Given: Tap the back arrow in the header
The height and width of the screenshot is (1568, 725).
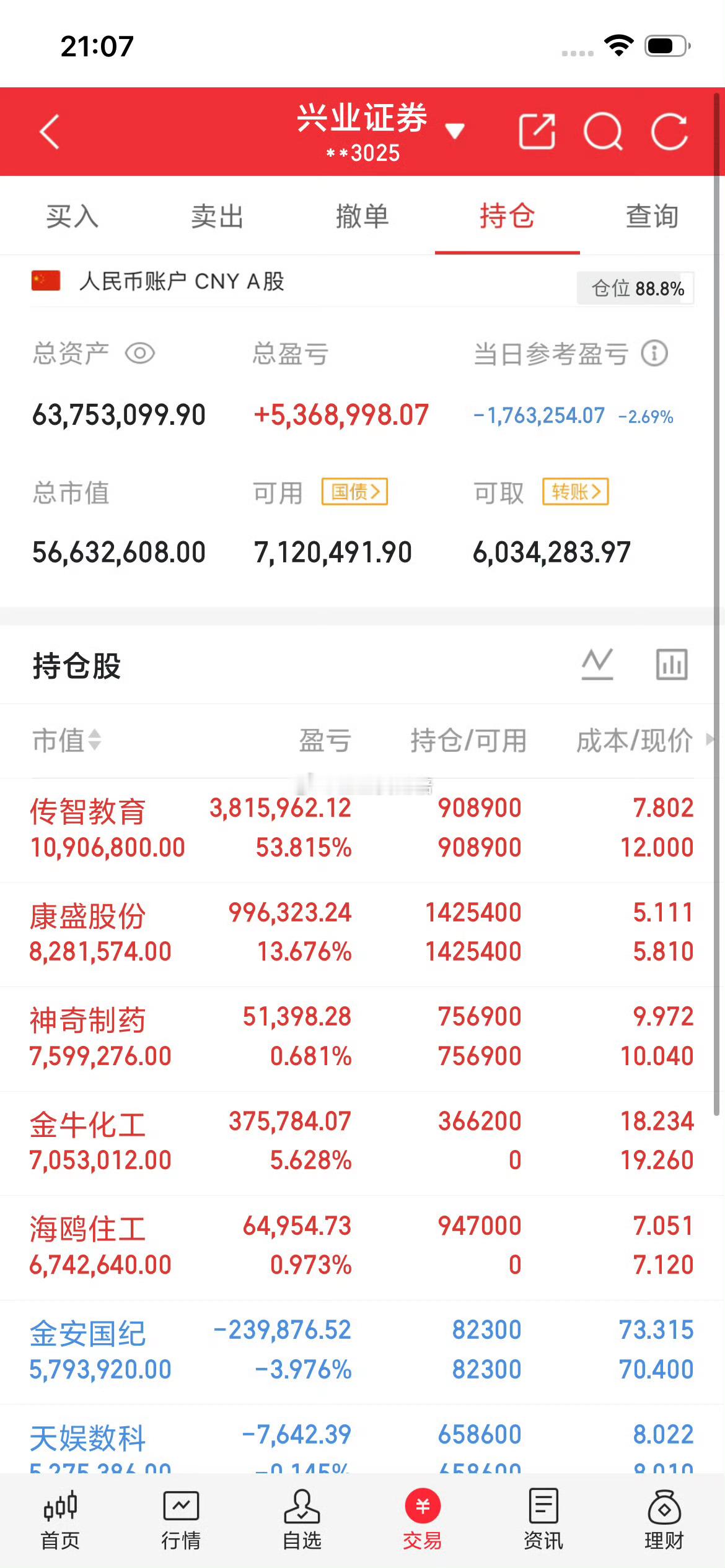Looking at the screenshot, I should (50, 131).
